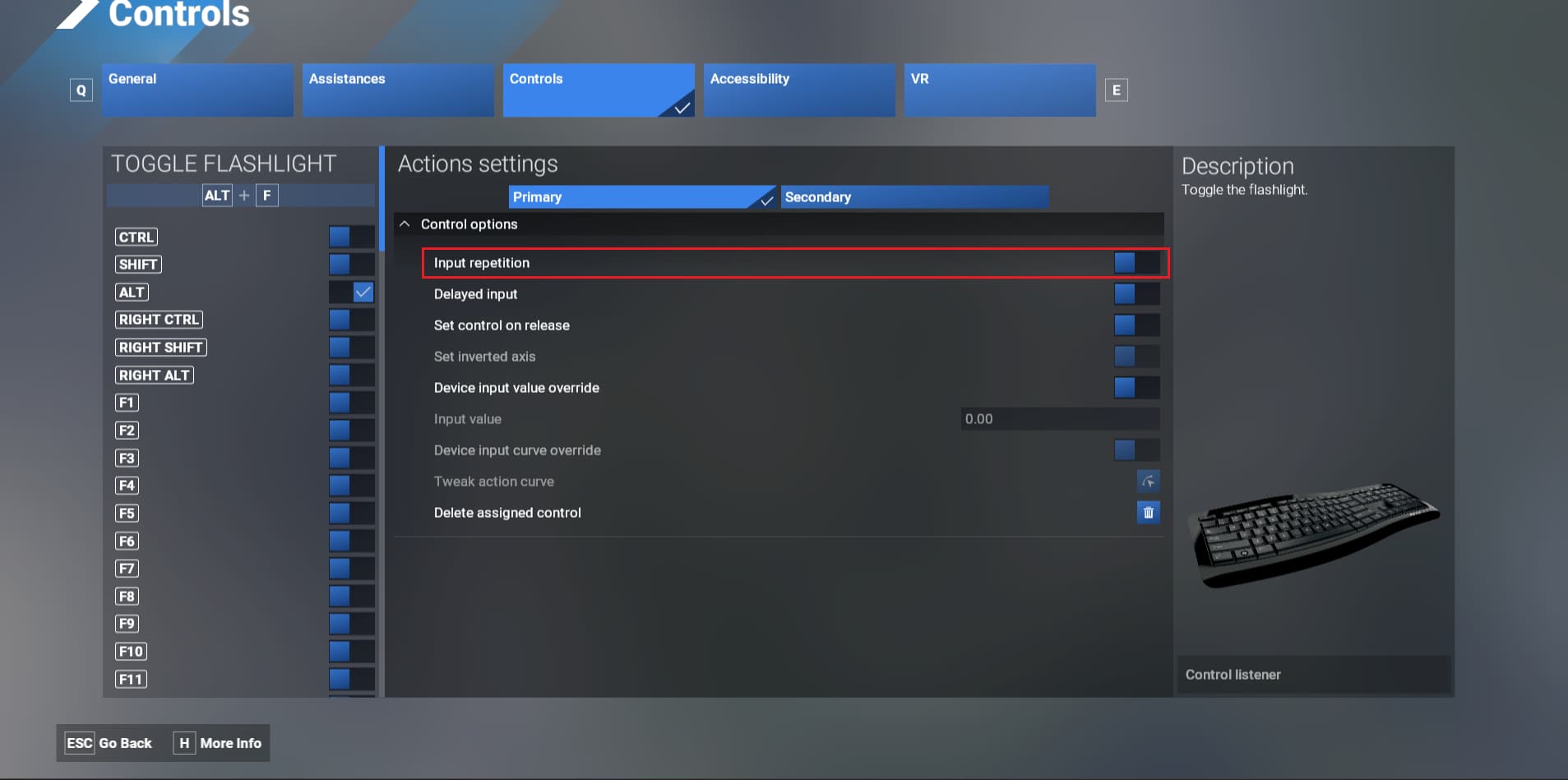Enable the F10 key toggle
Image resolution: width=1568 pixels, height=780 pixels.
(351, 652)
